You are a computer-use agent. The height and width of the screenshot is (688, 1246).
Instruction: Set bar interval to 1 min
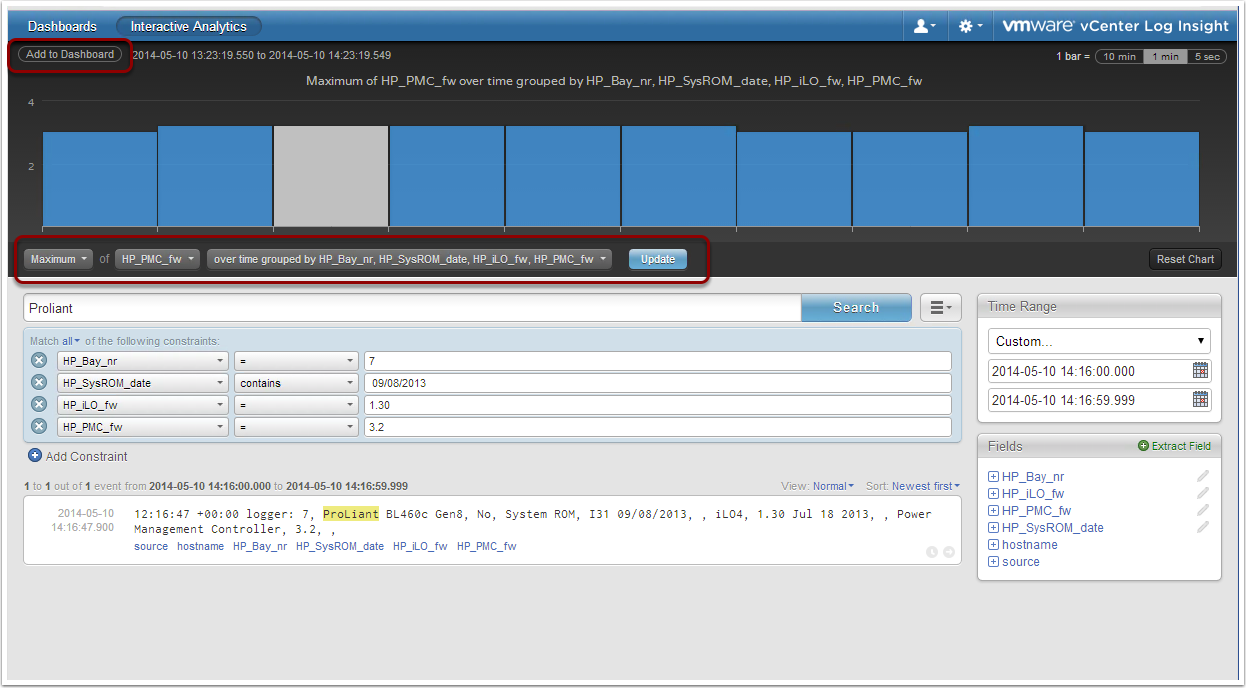[1164, 57]
